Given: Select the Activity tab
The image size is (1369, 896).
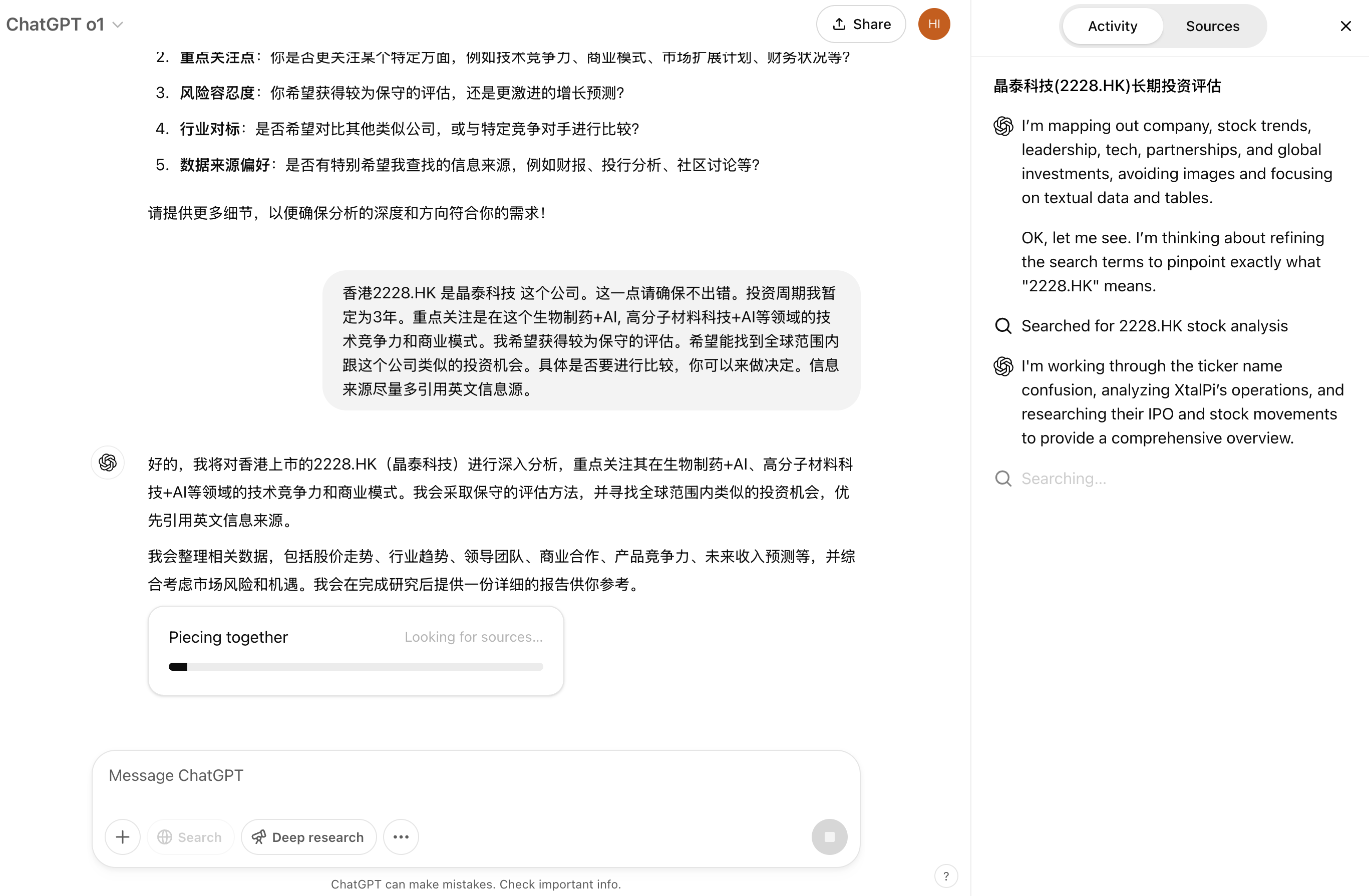Looking at the screenshot, I should [1113, 26].
